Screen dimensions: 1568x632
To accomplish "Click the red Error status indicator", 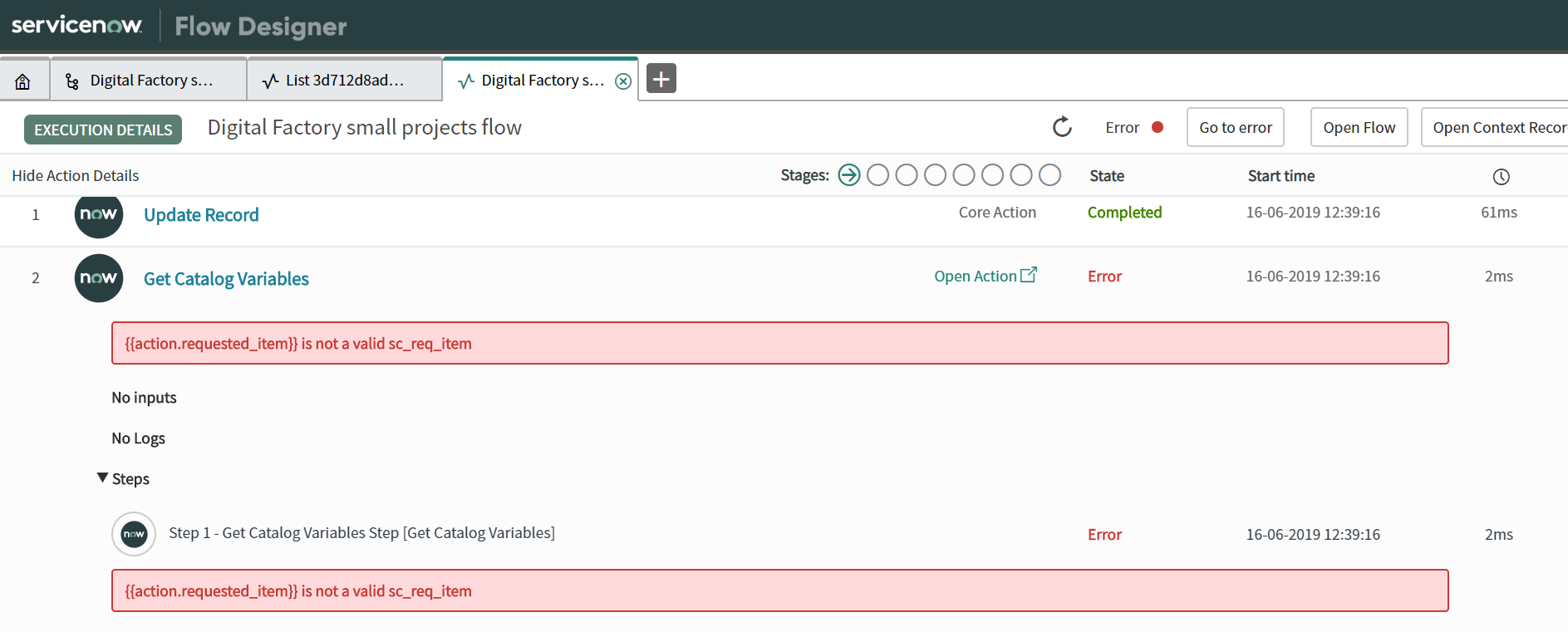I will tap(1158, 127).
